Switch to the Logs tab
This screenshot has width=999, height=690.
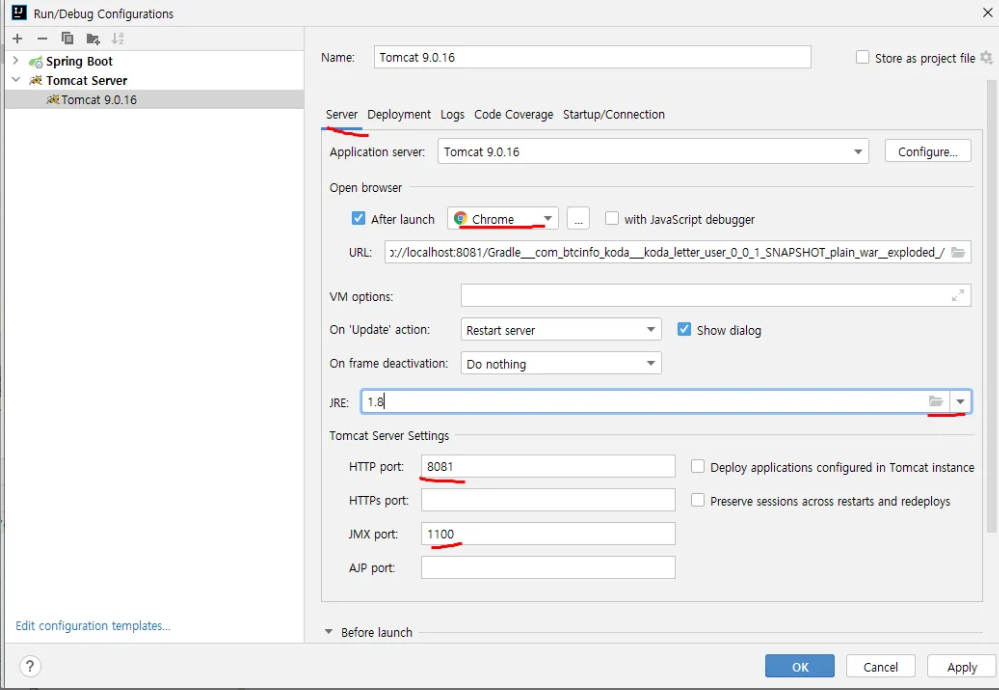coord(452,115)
